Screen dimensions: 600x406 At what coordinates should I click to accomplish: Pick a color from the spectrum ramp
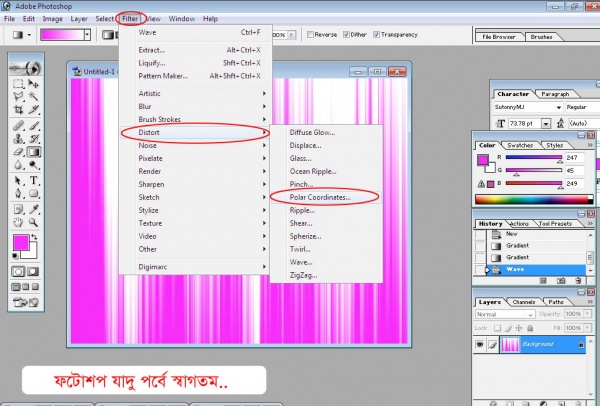[x=533, y=199]
